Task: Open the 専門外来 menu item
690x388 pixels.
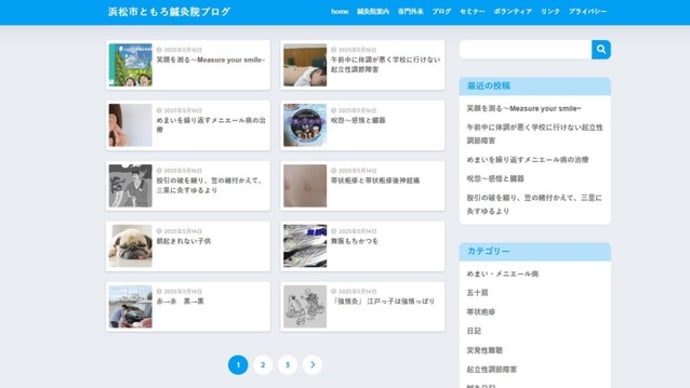Action: 411,12
